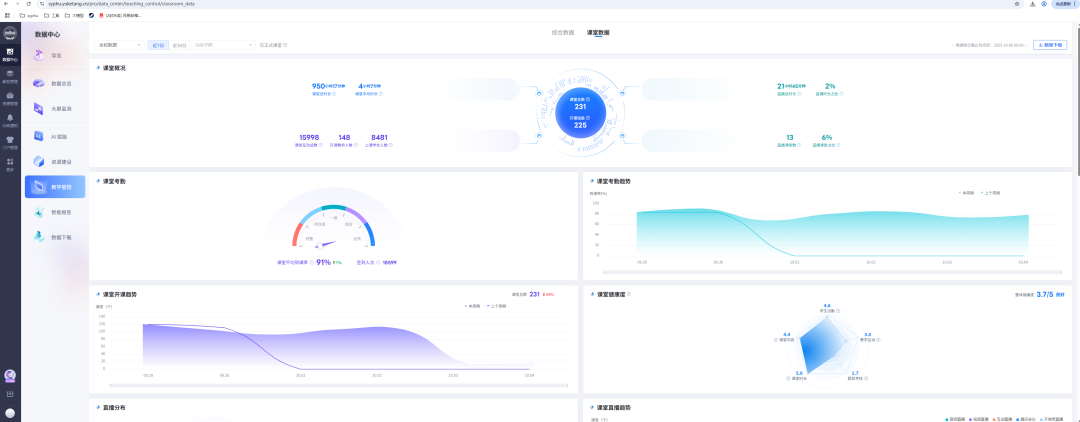The height and width of the screenshot is (422, 1080).
Task: Click the notification bell in left rail
Action: click(x=10, y=118)
